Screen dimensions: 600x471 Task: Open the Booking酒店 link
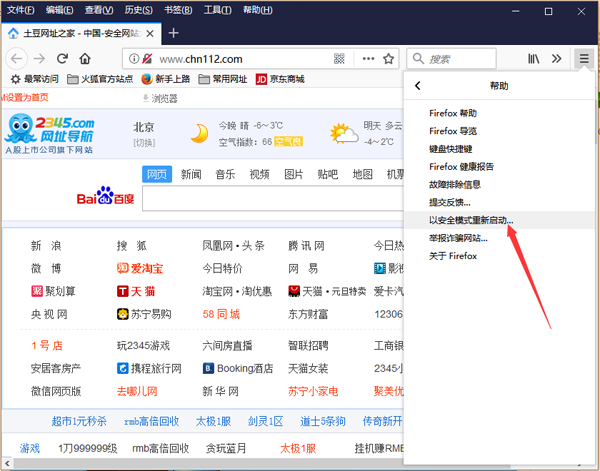(x=238, y=368)
